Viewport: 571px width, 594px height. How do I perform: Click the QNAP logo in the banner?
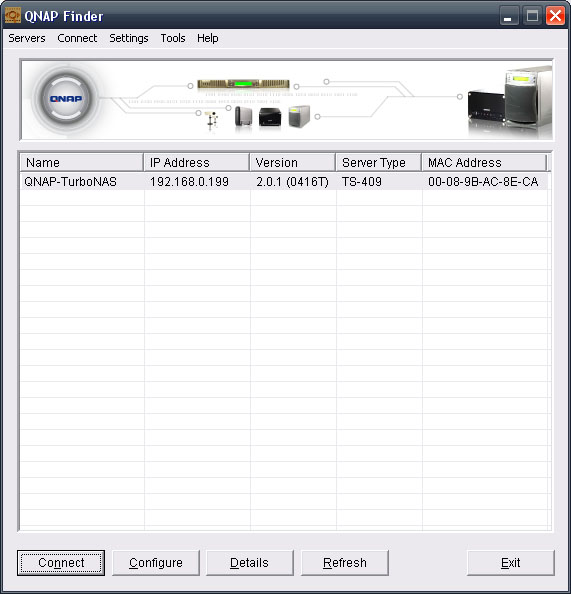point(66,99)
